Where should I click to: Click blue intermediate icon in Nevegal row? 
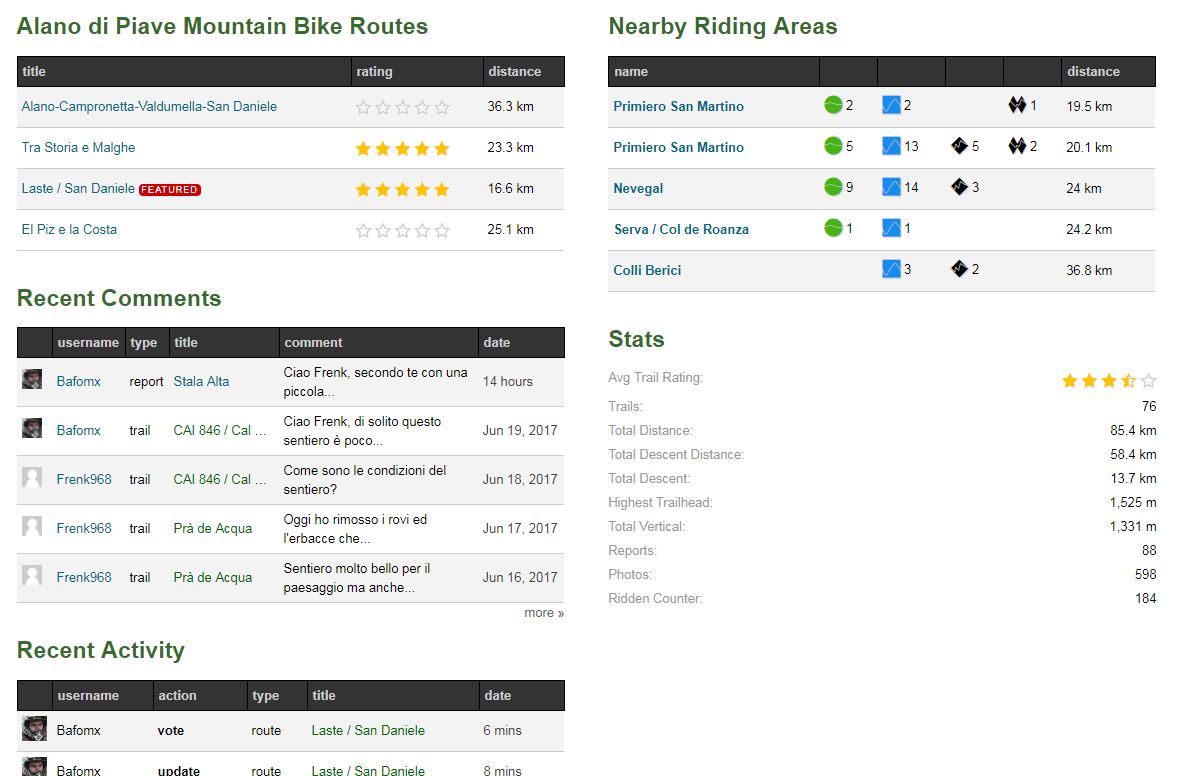891,187
